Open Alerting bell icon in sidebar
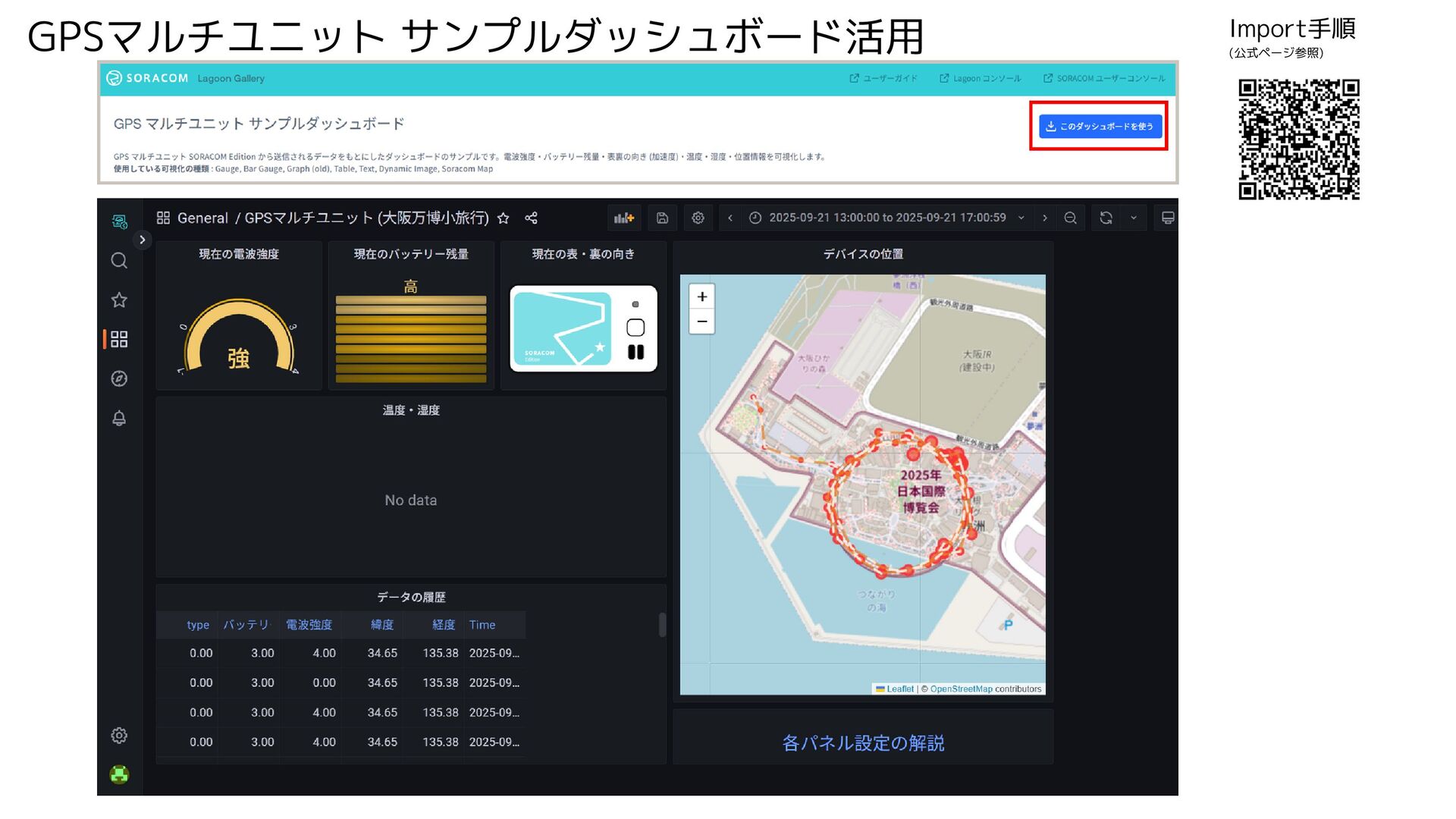The height and width of the screenshot is (819, 1456). [119, 418]
